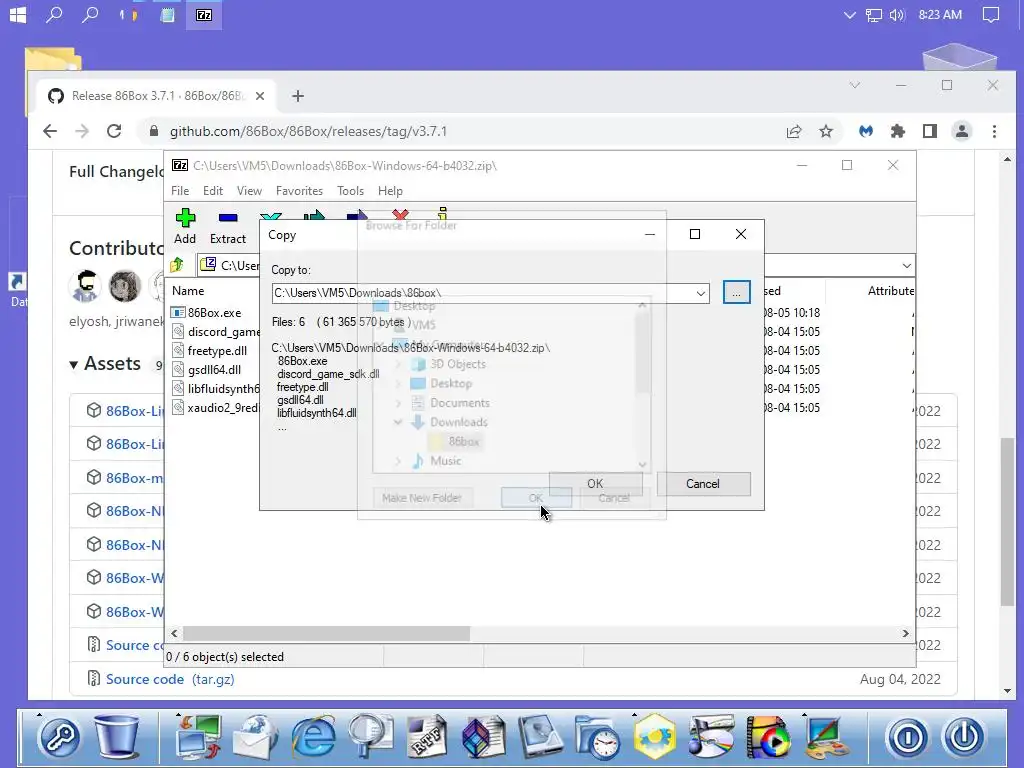Open the browser tab search chevron
The image size is (1024, 768).
click(x=855, y=86)
